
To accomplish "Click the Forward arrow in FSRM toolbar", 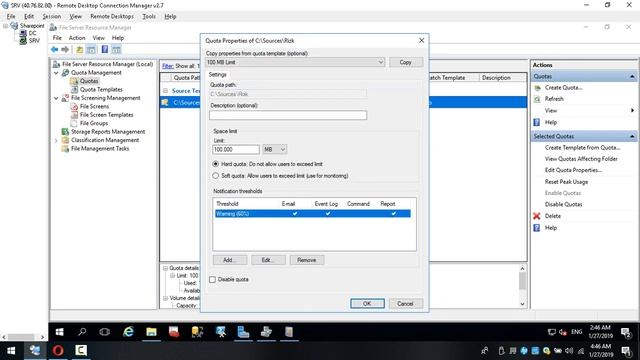I will pos(65,49).
